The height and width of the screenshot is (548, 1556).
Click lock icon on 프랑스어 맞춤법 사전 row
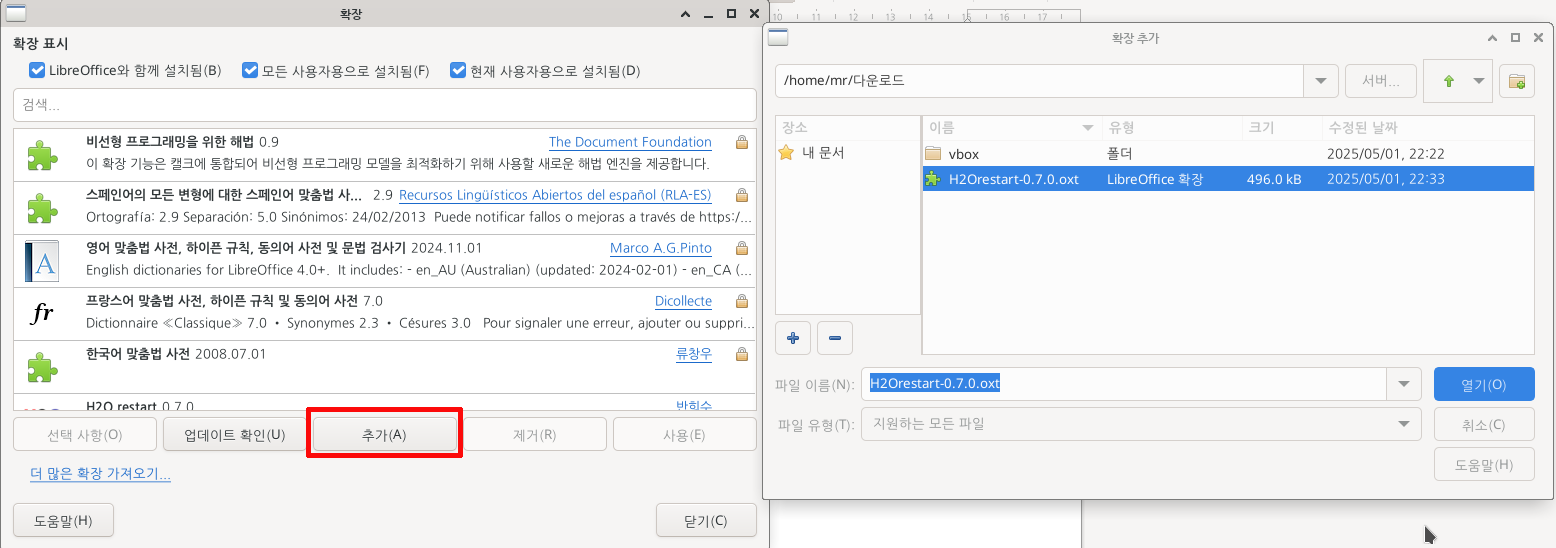point(742,300)
